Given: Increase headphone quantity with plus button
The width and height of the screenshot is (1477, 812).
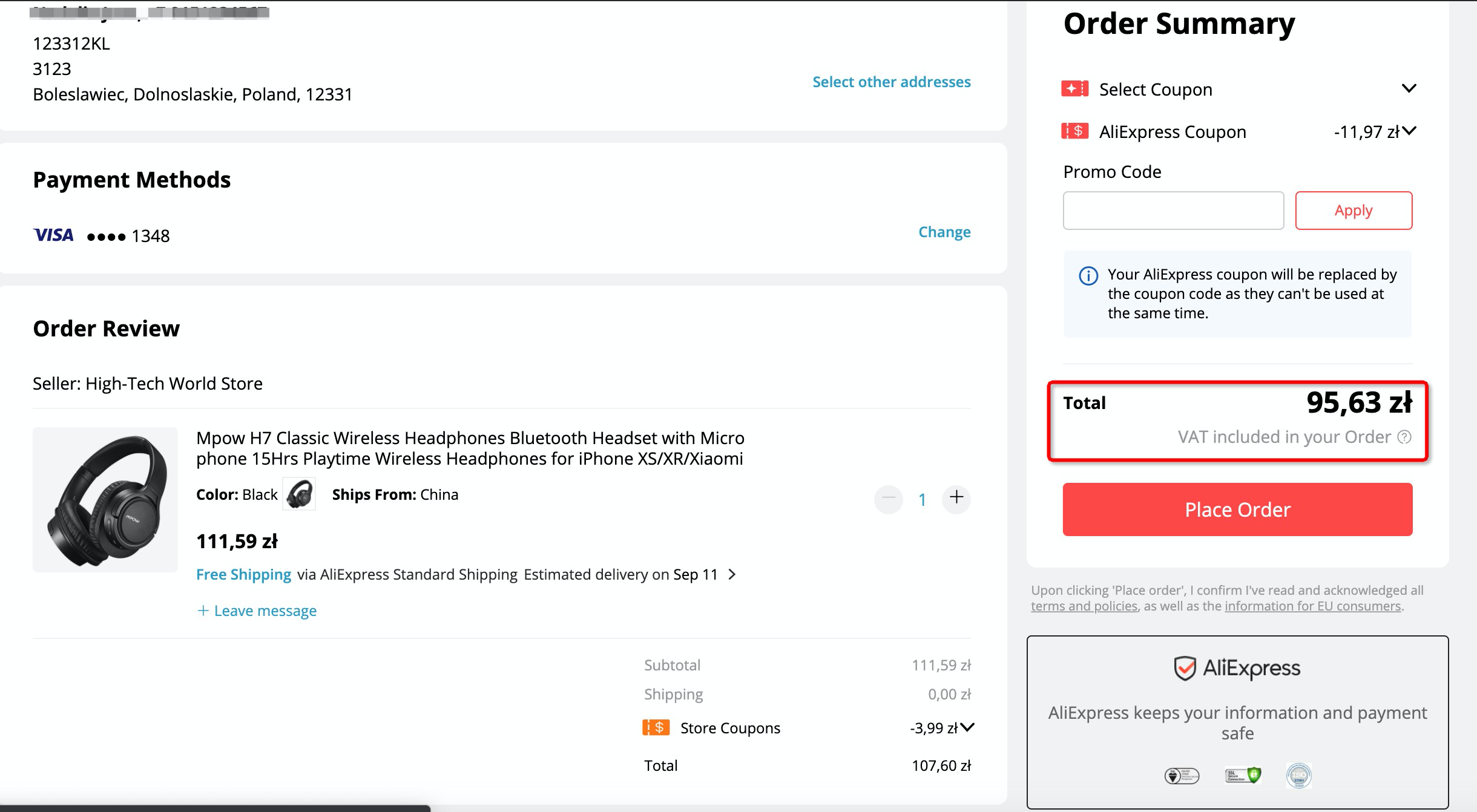Looking at the screenshot, I should (x=956, y=498).
